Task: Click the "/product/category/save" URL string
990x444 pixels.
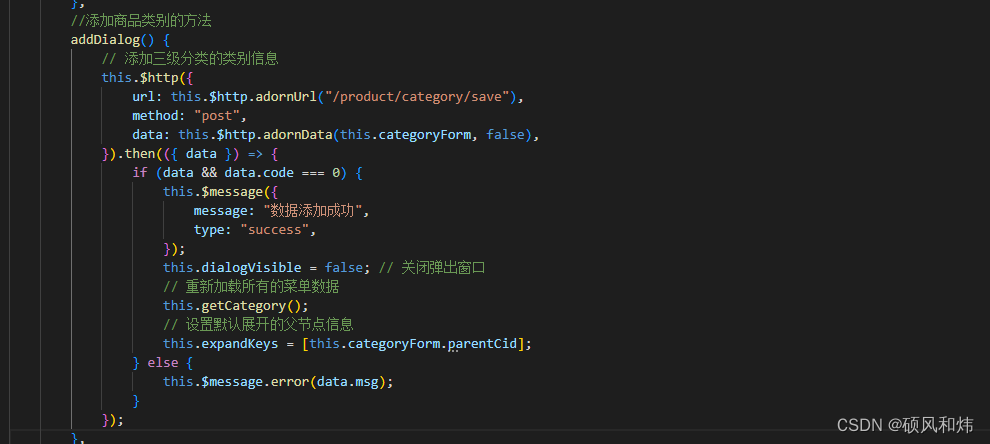Action: click(417, 97)
